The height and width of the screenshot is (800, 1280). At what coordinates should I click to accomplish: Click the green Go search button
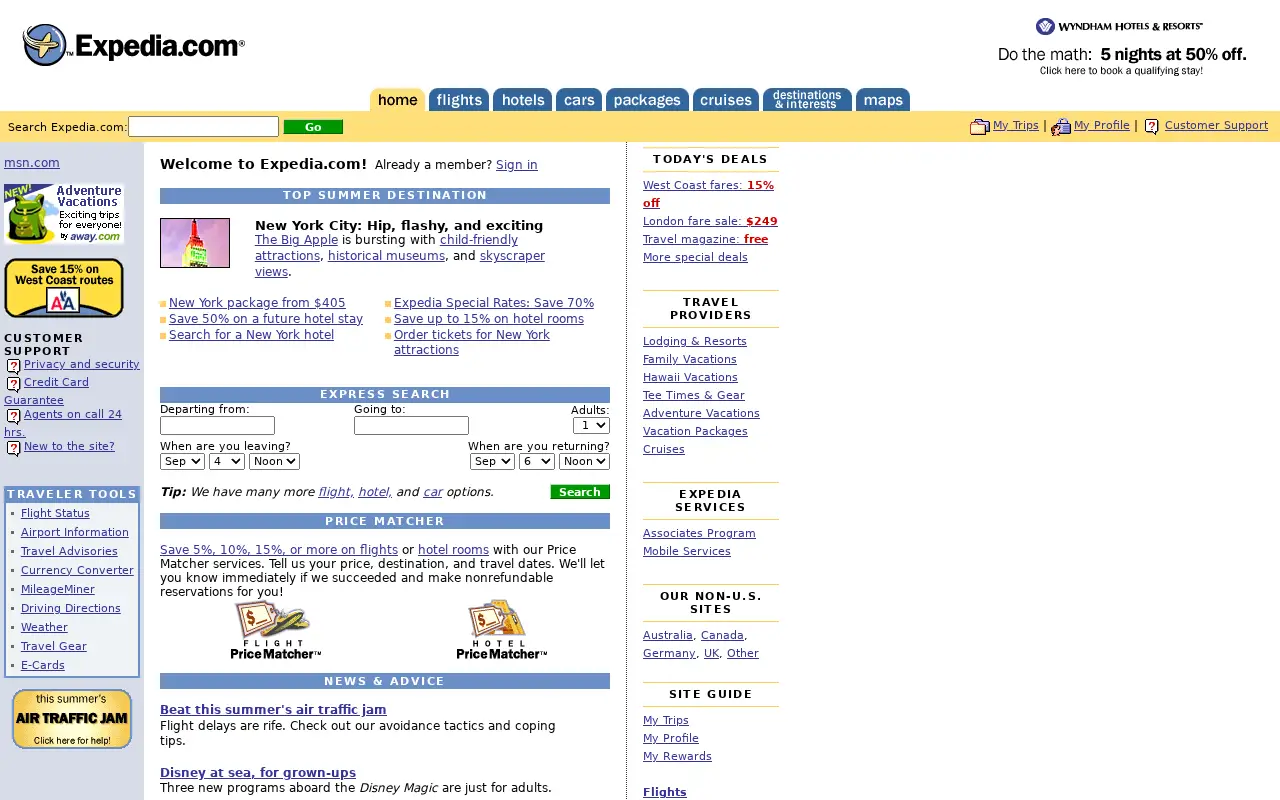click(313, 127)
